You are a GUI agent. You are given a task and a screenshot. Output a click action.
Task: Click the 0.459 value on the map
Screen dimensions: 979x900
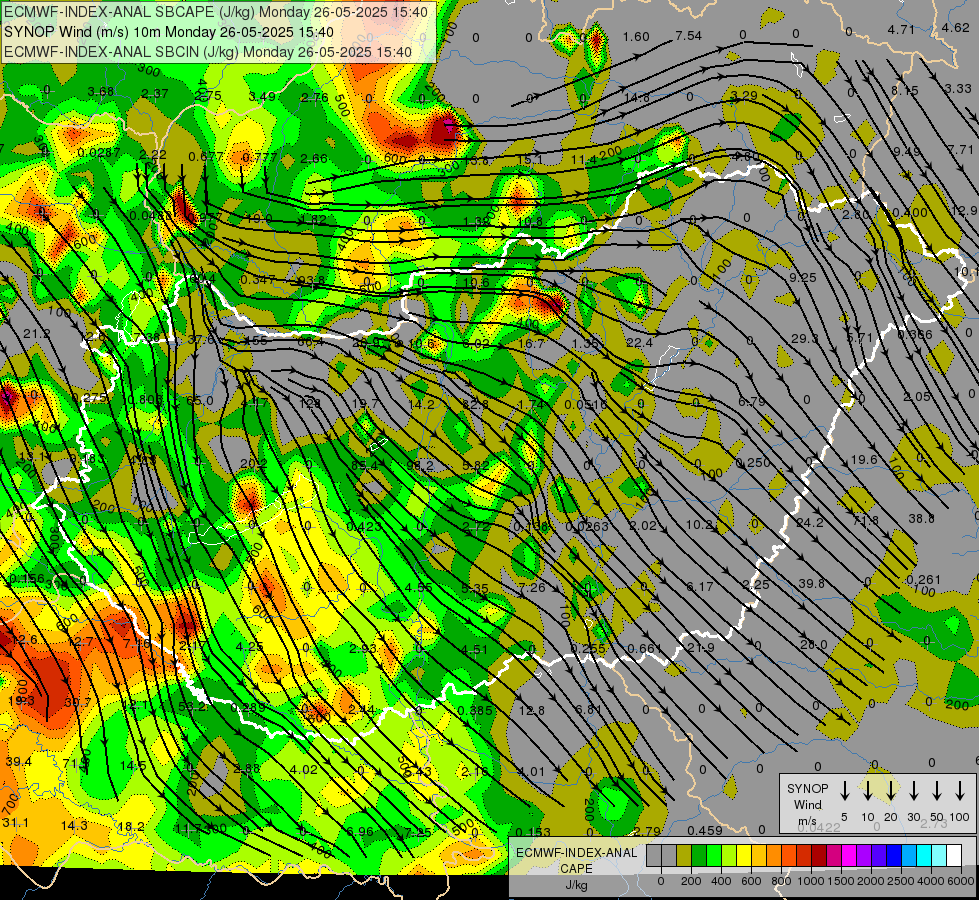pos(705,831)
